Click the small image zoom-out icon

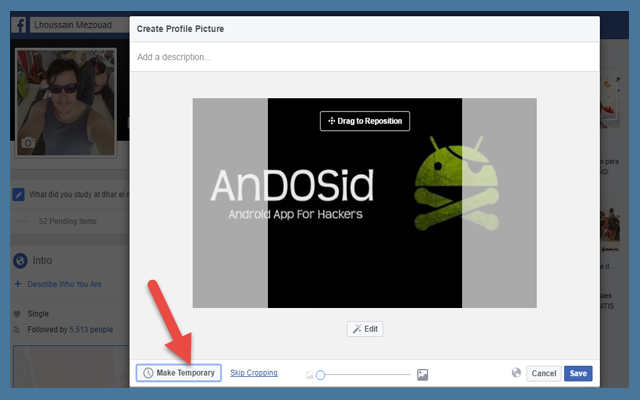310,375
